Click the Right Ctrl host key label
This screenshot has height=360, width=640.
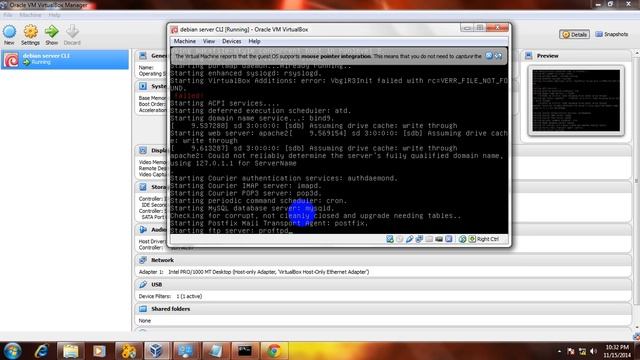(x=487, y=239)
